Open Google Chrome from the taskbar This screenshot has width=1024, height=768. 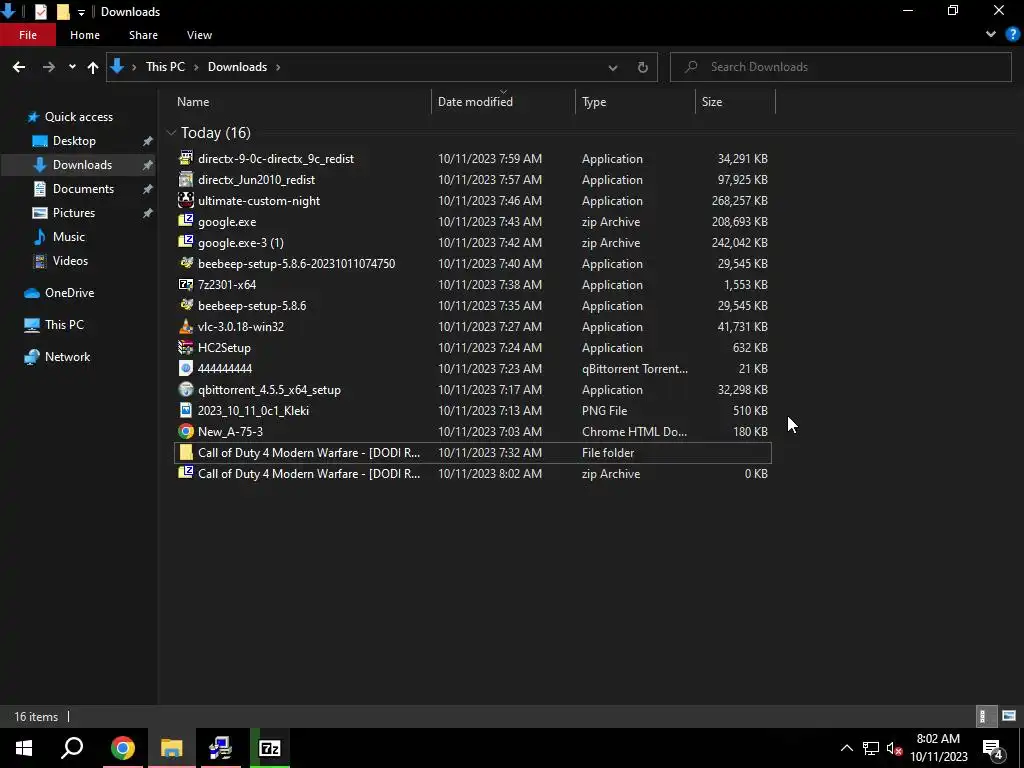tap(123, 748)
